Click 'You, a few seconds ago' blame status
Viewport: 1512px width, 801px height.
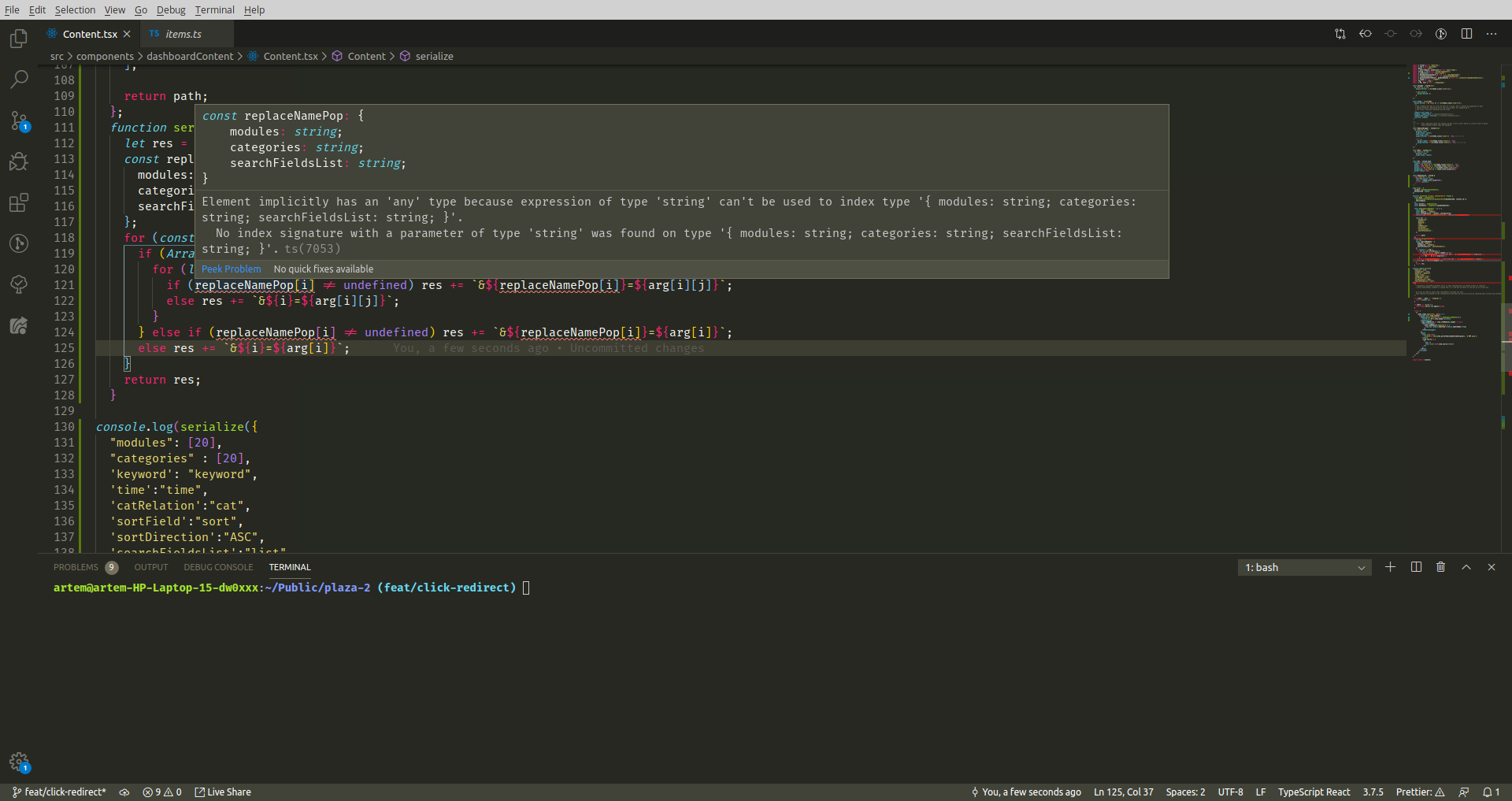click(1026, 792)
